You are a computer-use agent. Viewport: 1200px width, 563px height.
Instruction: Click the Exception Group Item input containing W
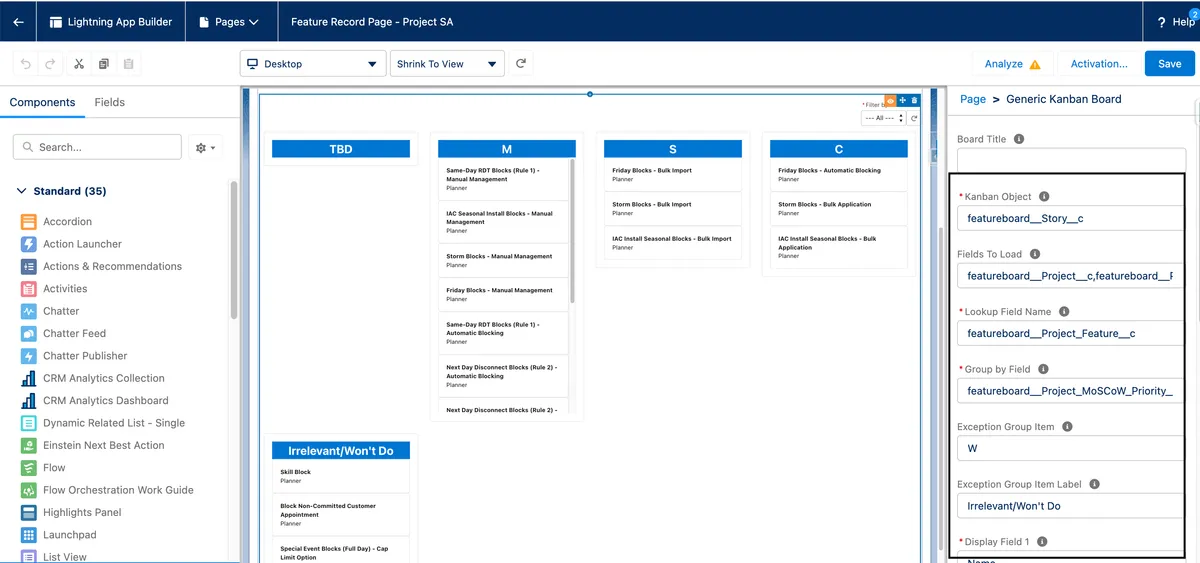(1071, 448)
